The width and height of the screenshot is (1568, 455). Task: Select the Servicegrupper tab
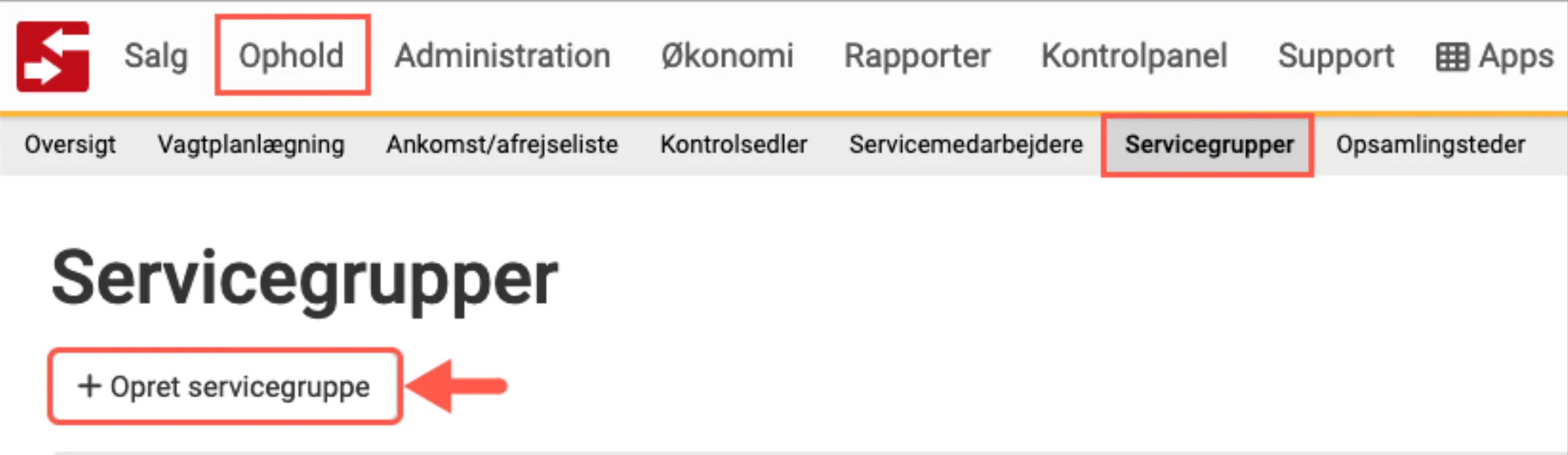pos(1209,144)
